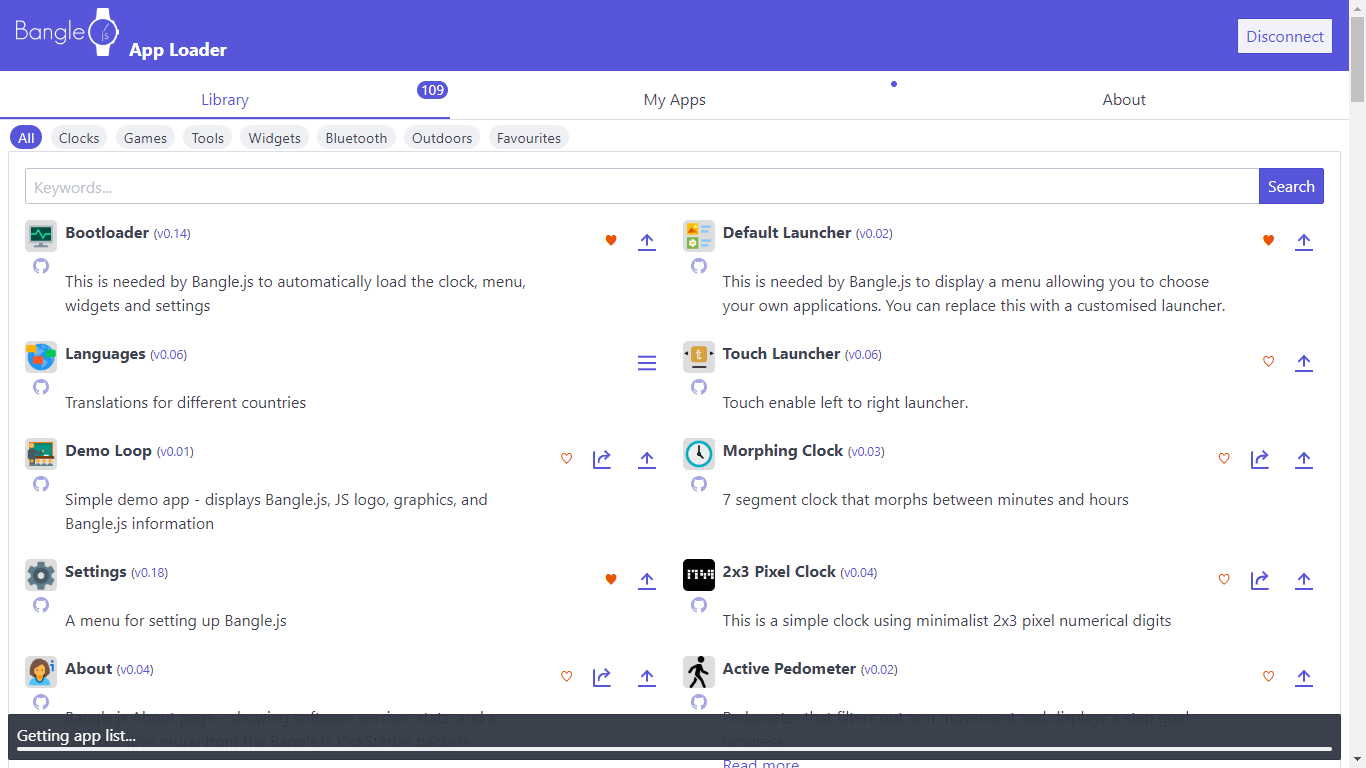Upload the Demo Loop app
This screenshot has height=768, width=1366.
pos(647,459)
